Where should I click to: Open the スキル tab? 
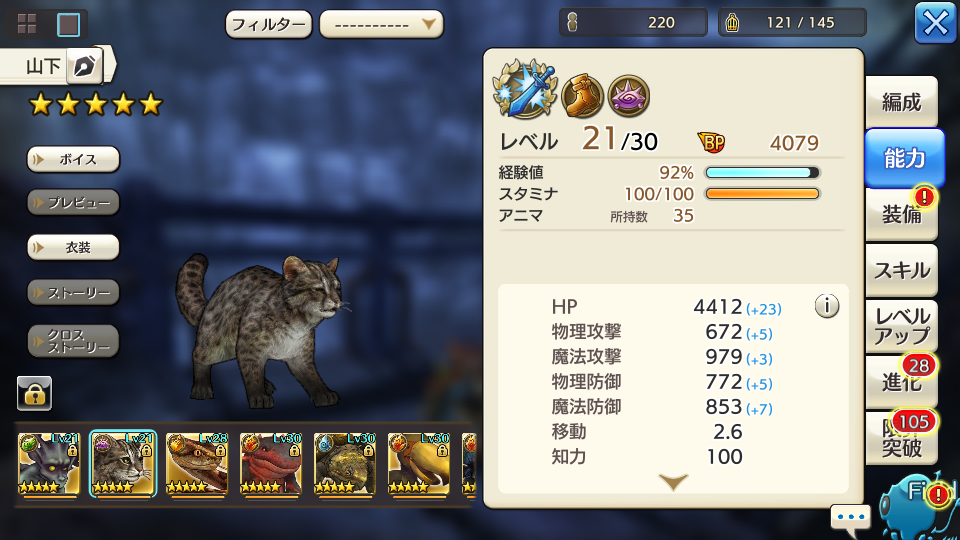(901, 270)
